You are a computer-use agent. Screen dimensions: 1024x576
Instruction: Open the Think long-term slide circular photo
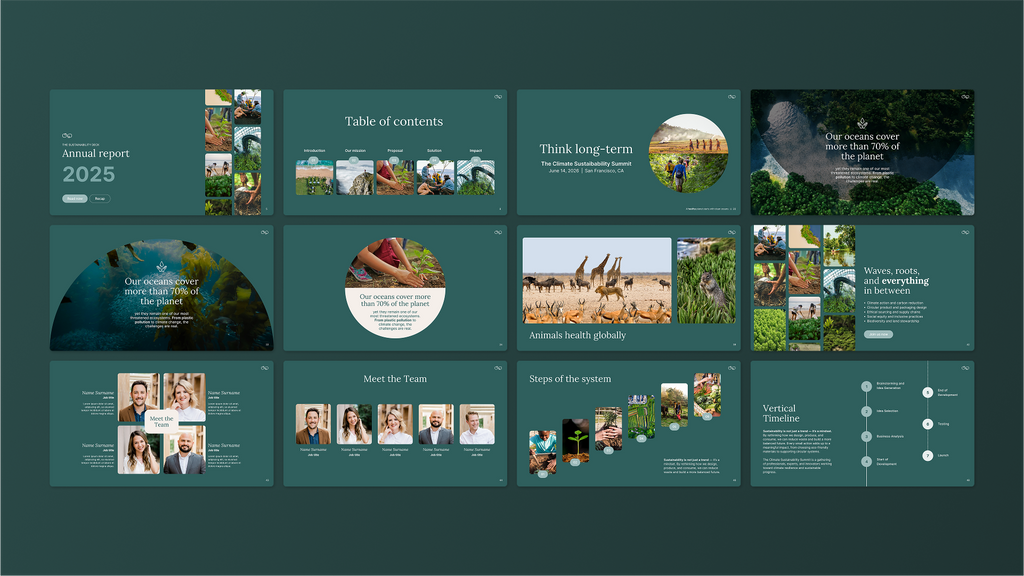(688, 153)
